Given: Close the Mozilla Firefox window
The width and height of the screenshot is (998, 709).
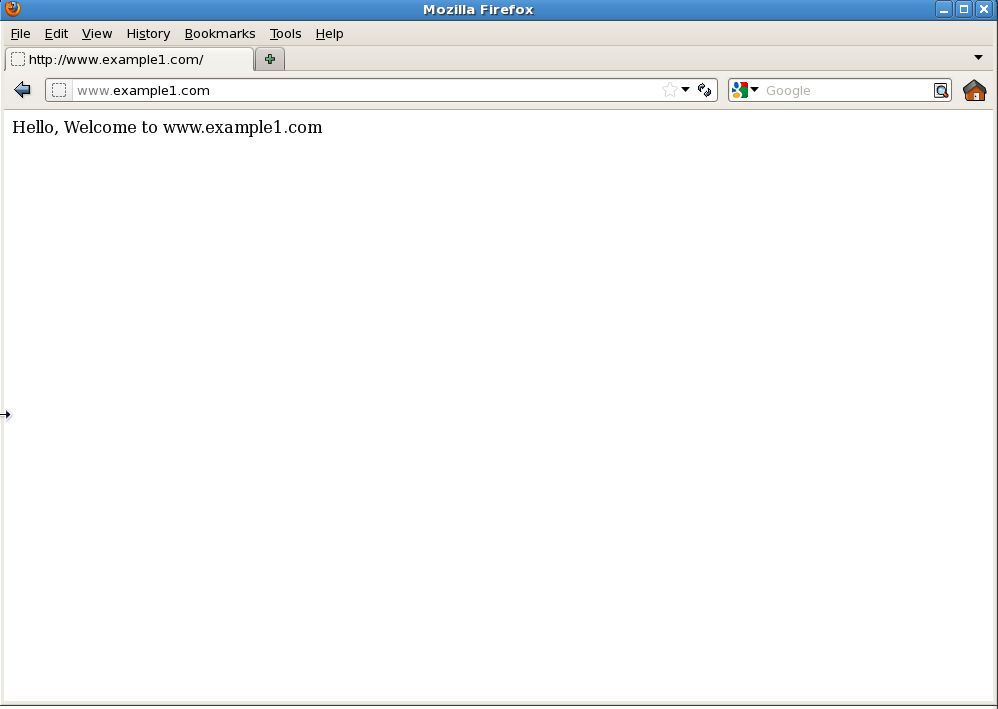Looking at the screenshot, I should point(984,9).
